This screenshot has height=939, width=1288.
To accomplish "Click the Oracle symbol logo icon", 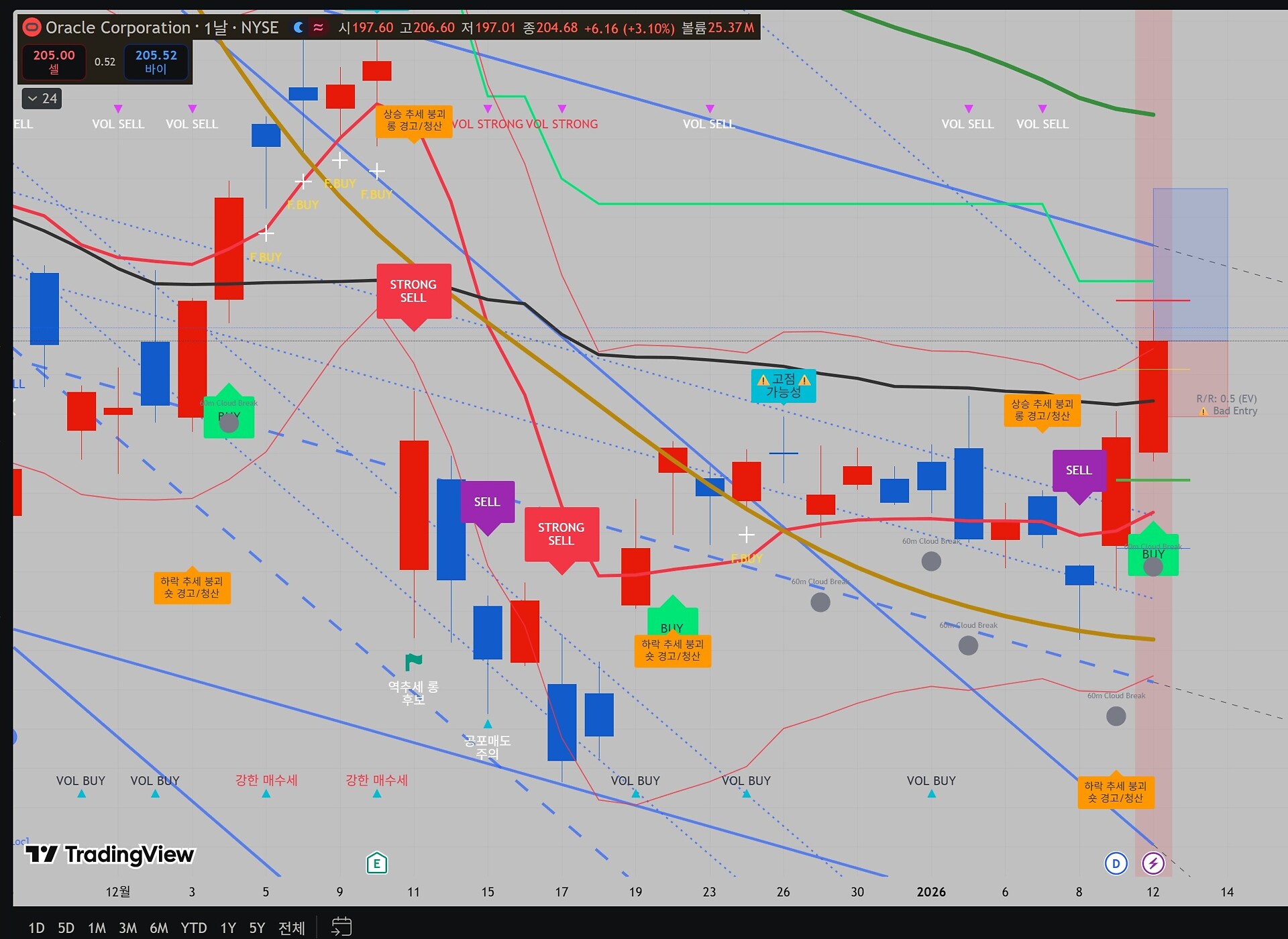I will pos(32,27).
